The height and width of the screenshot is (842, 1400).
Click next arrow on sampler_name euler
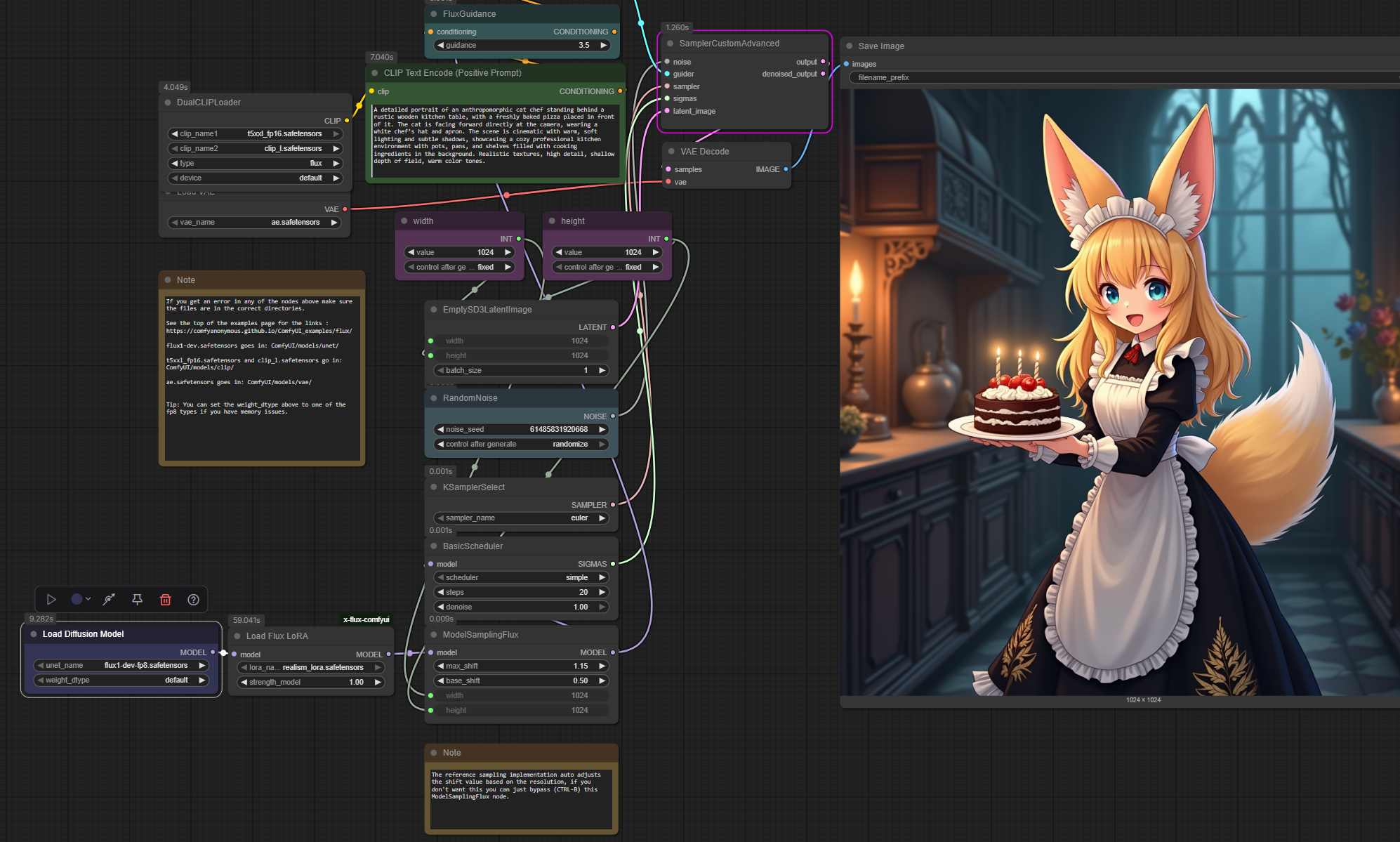(602, 518)
